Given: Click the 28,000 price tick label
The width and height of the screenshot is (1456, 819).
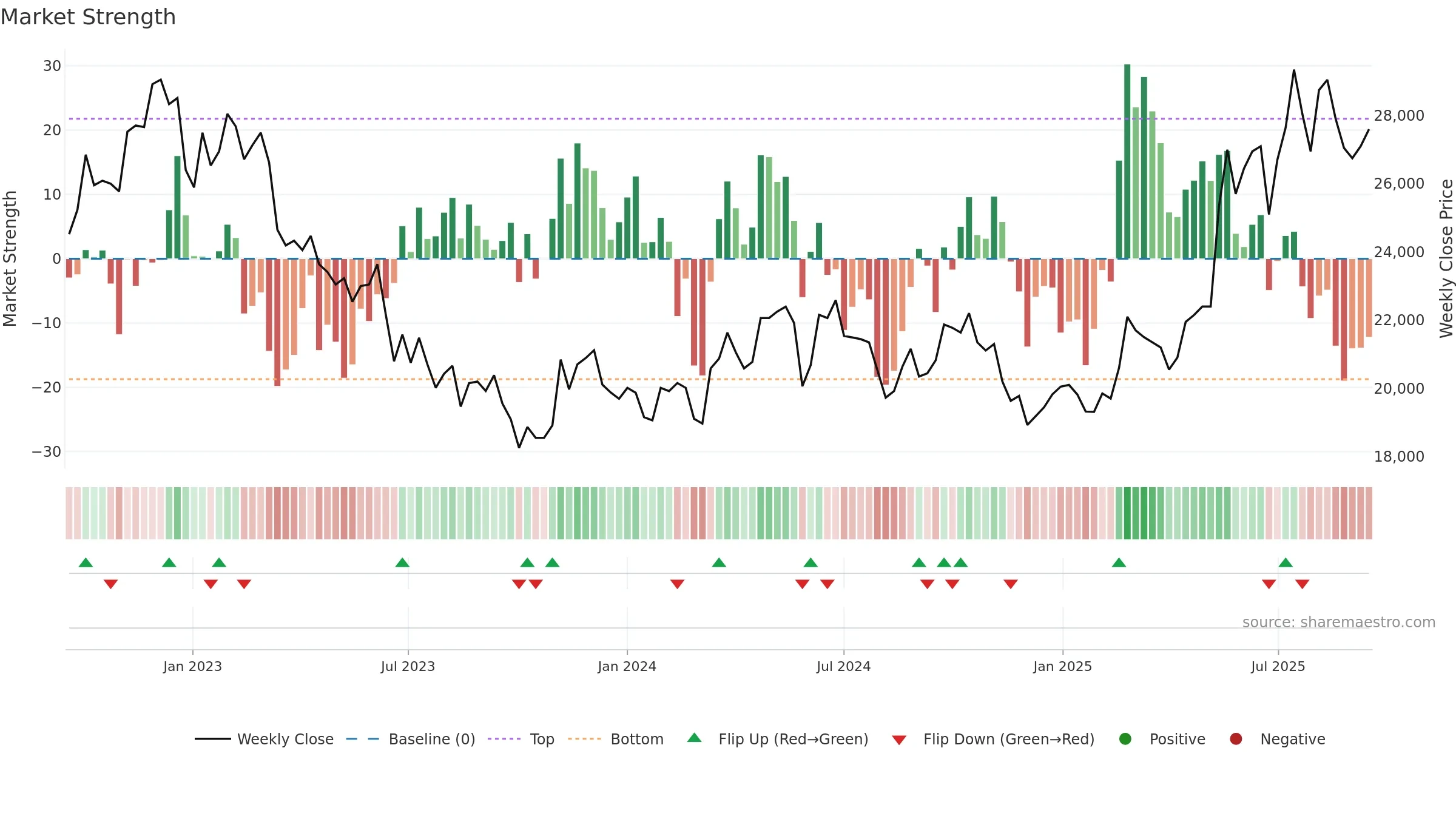Looking at the screenshot, I should [1399, 115].
